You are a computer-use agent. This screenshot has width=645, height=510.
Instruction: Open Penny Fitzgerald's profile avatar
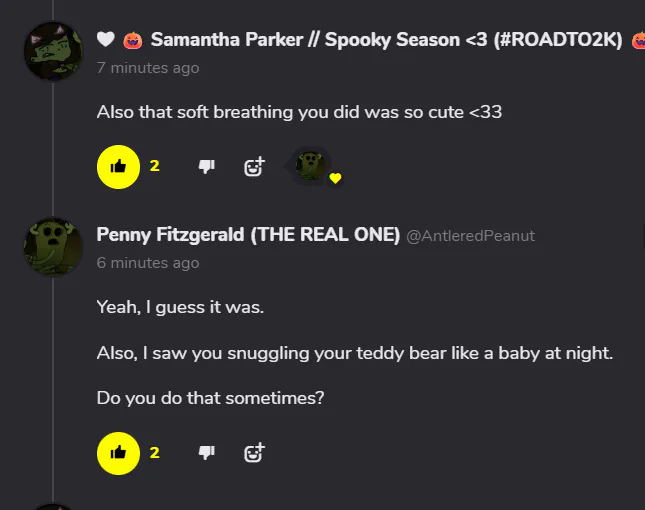[x=53, y=246]
